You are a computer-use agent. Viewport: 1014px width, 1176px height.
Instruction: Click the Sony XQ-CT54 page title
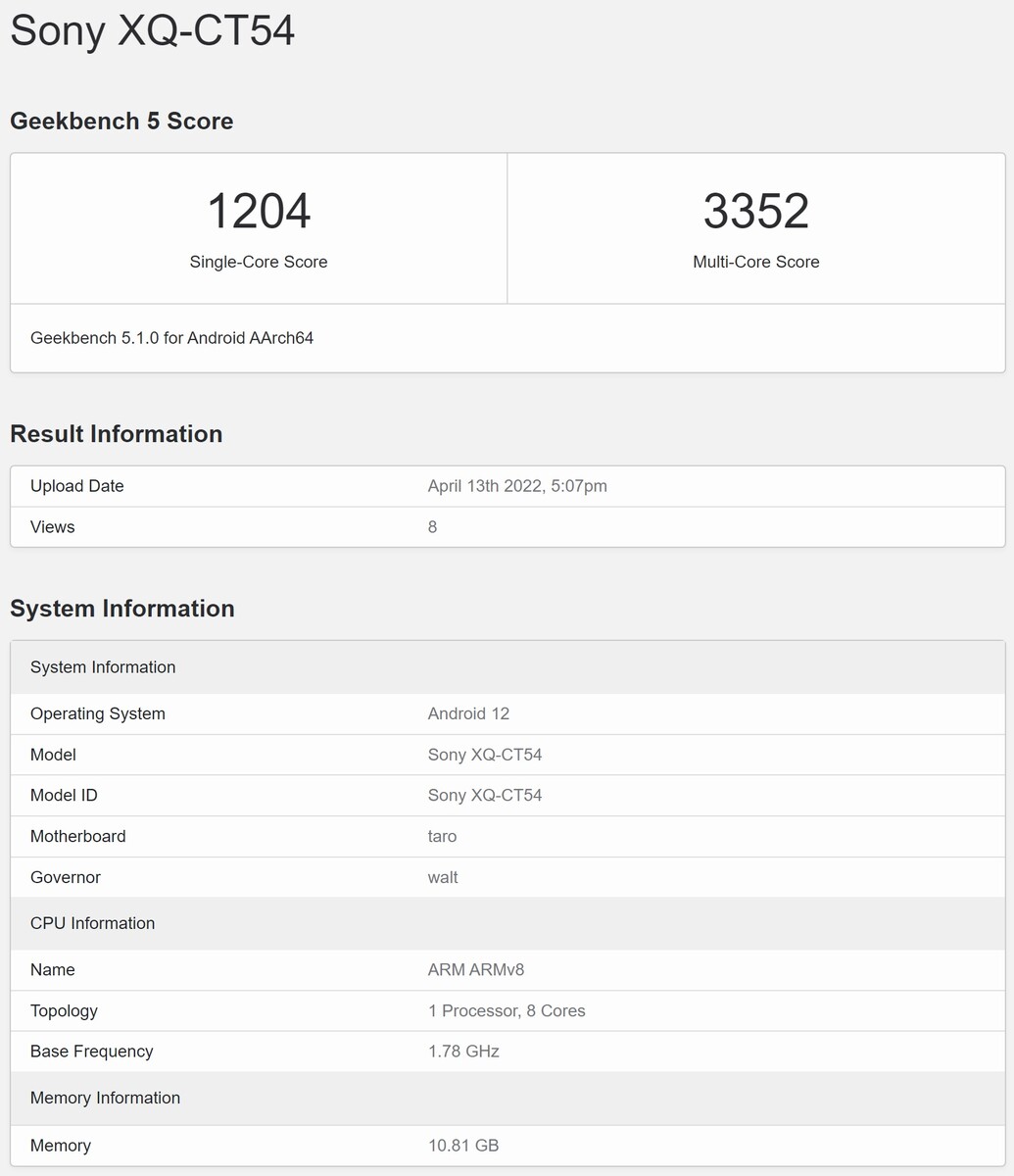pyautogui.click(x=152, y=30)
